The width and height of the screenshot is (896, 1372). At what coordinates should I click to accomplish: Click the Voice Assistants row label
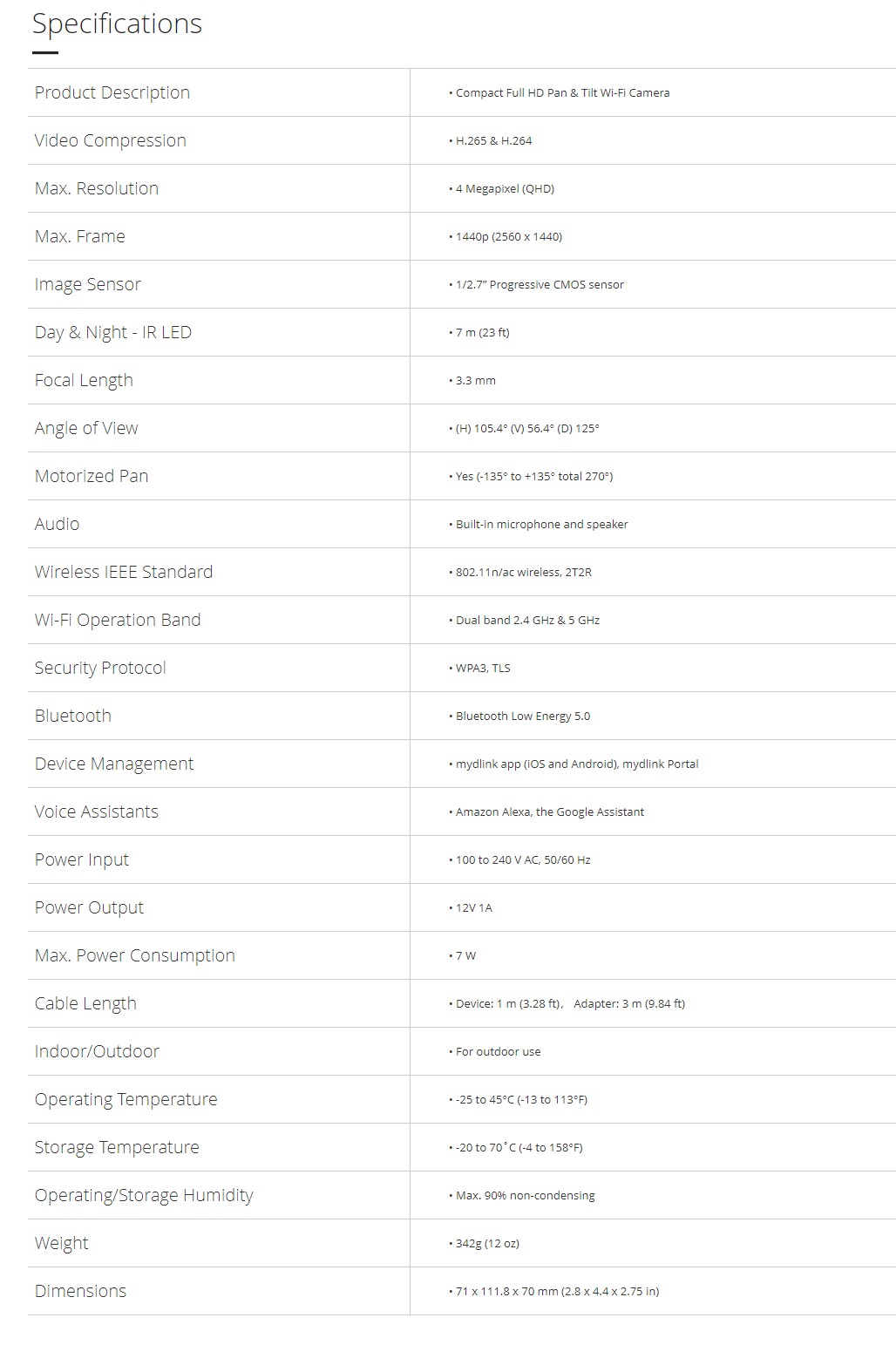pyautogui.click(x=96, y=812)
